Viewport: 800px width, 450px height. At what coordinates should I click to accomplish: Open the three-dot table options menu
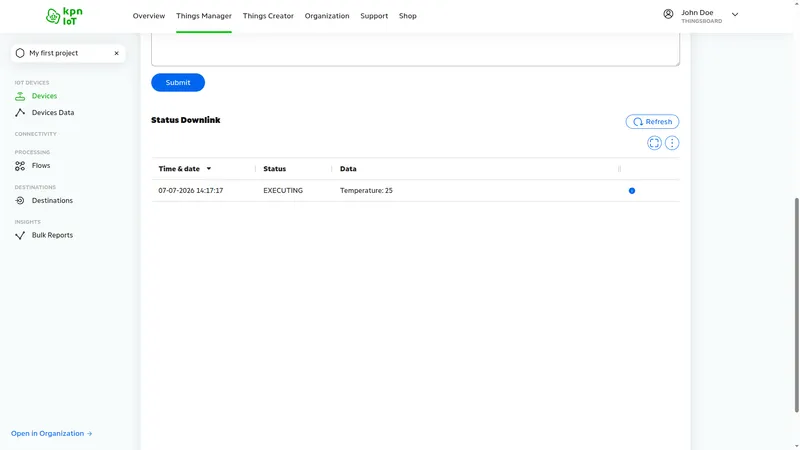click(x=672, y=143)
